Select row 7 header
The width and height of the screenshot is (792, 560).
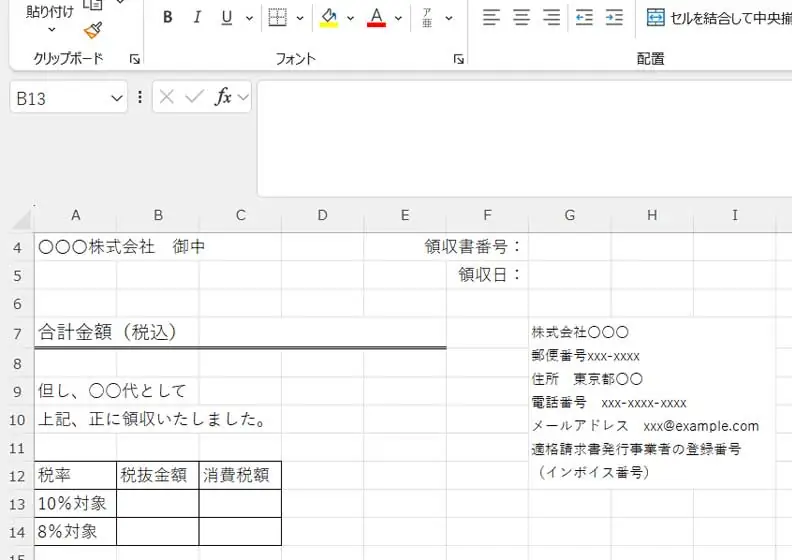click(17, 333)
